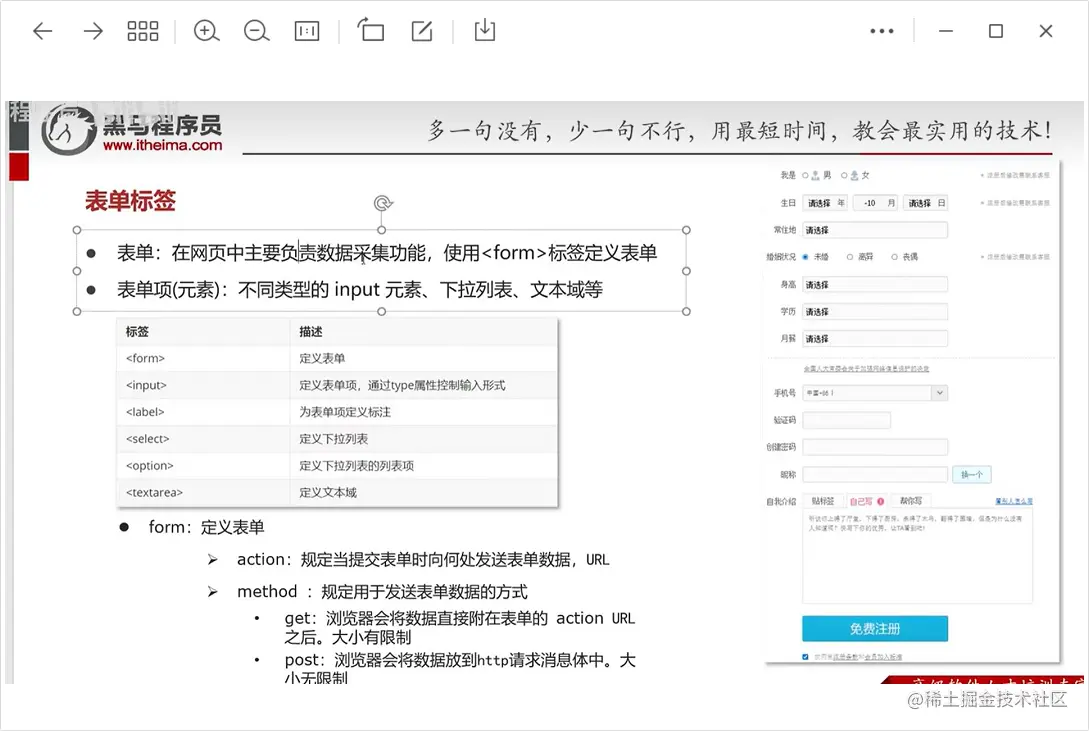Rotate the image
Screen dimensions: 1089x731
coord(371,31)
